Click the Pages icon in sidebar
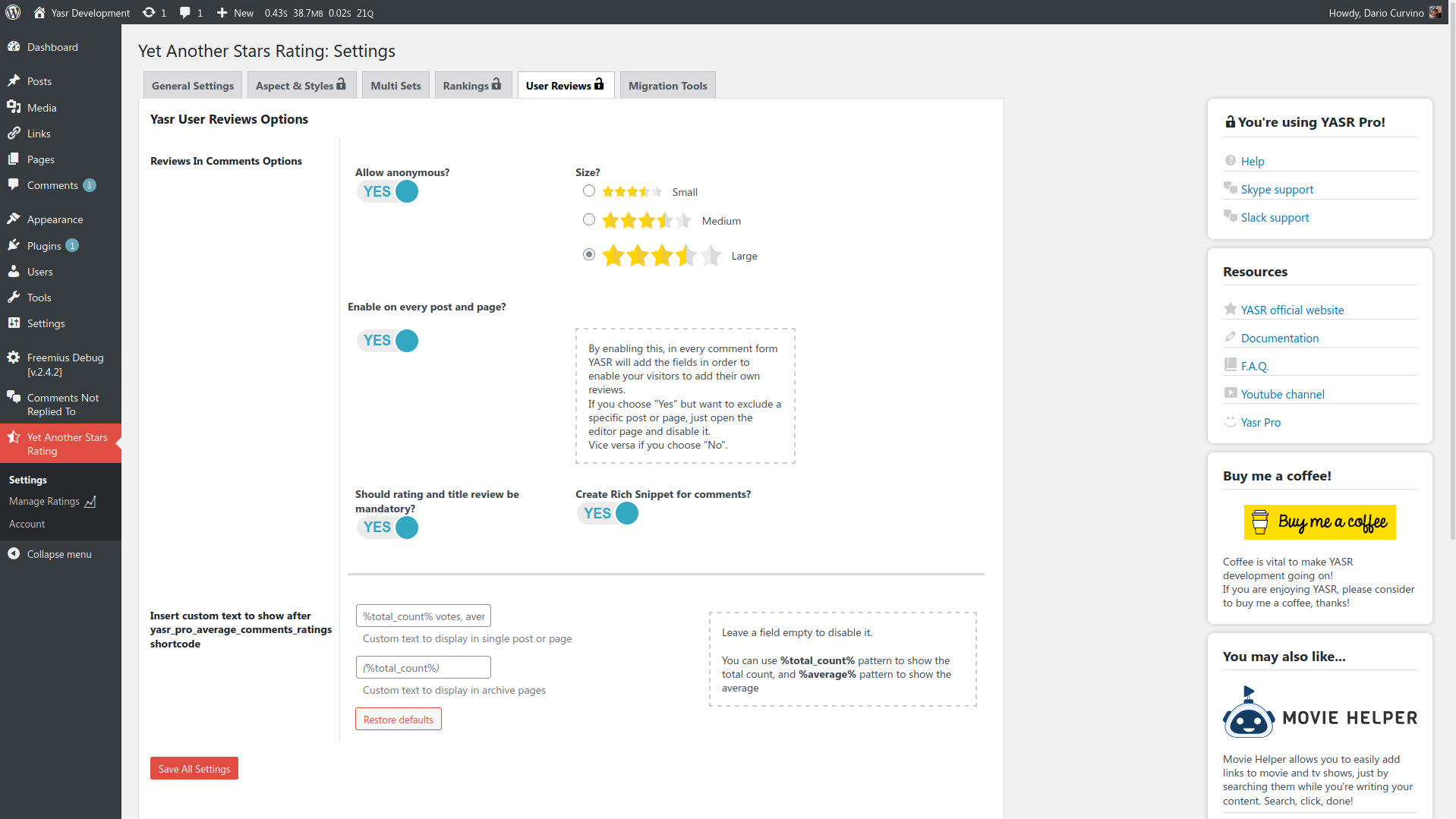This screenshot has width=1456, height=819. (14, 159)
